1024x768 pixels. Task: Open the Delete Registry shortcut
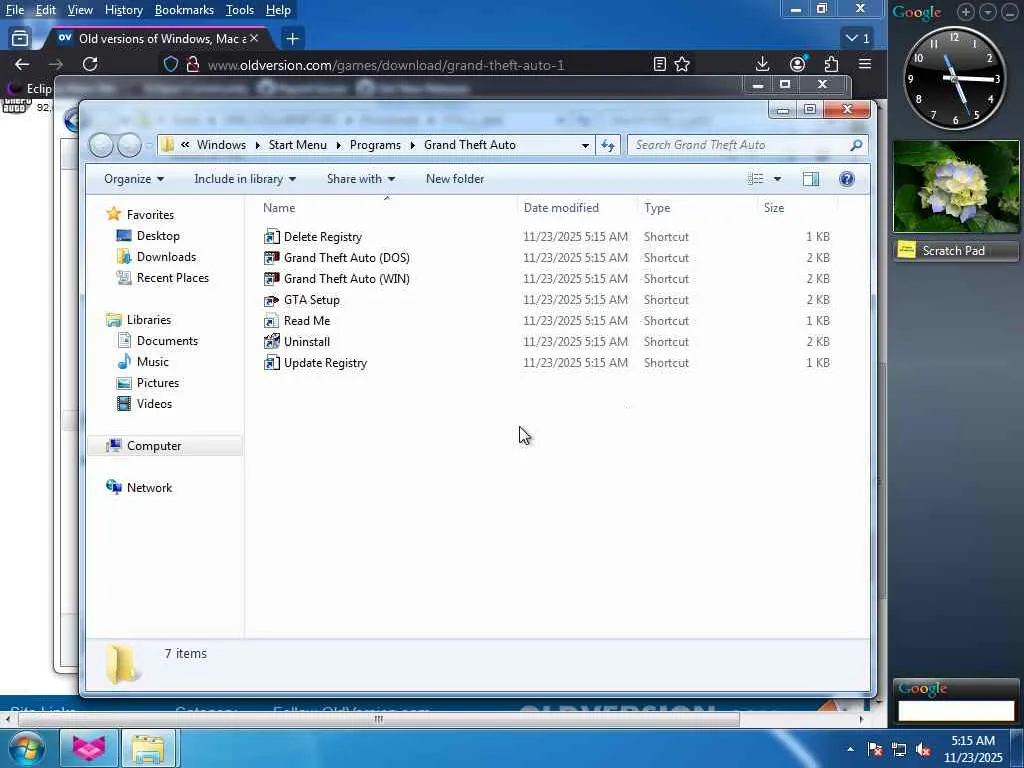click(x=323, y=237)
